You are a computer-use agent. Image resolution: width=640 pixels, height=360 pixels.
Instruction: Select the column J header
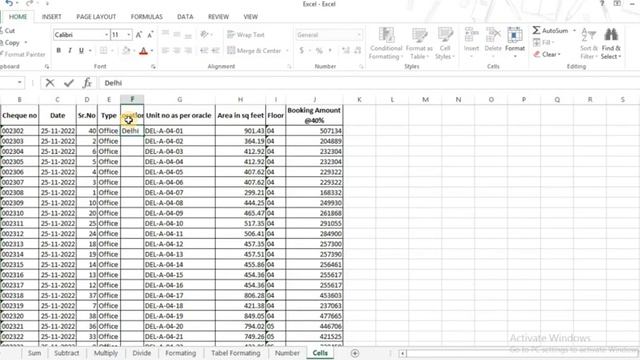click(314, 100)
